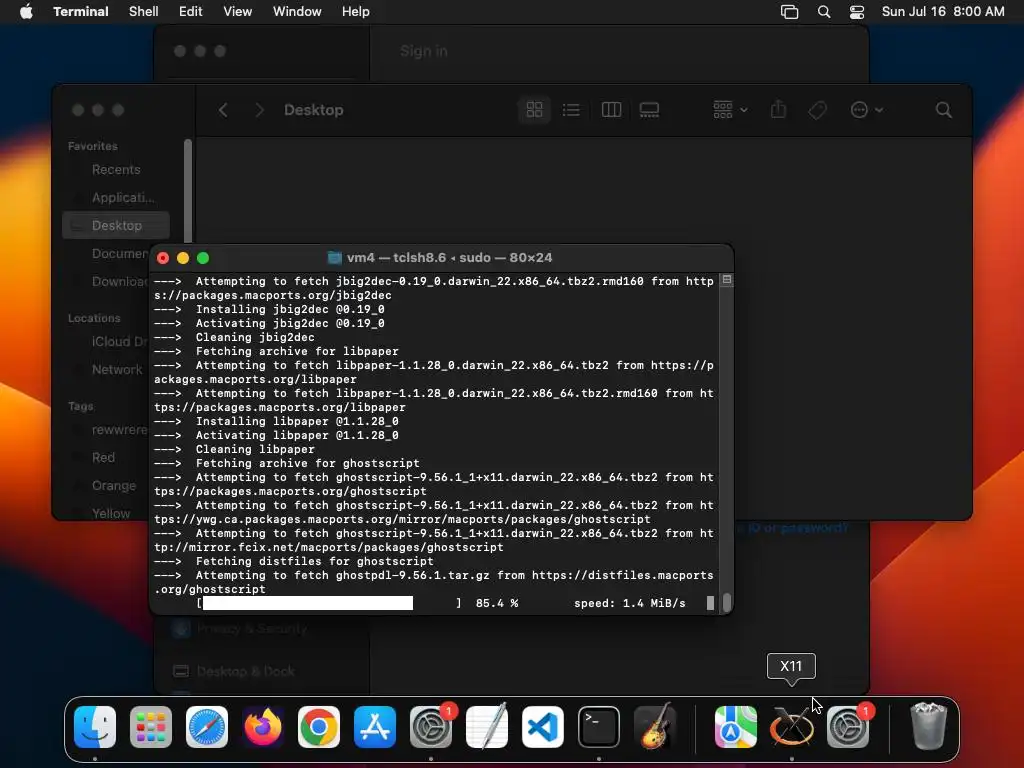Minimize the Terminal window with yellow button
The width and height of the screenshot is (1024, 768).
point(183,258)
